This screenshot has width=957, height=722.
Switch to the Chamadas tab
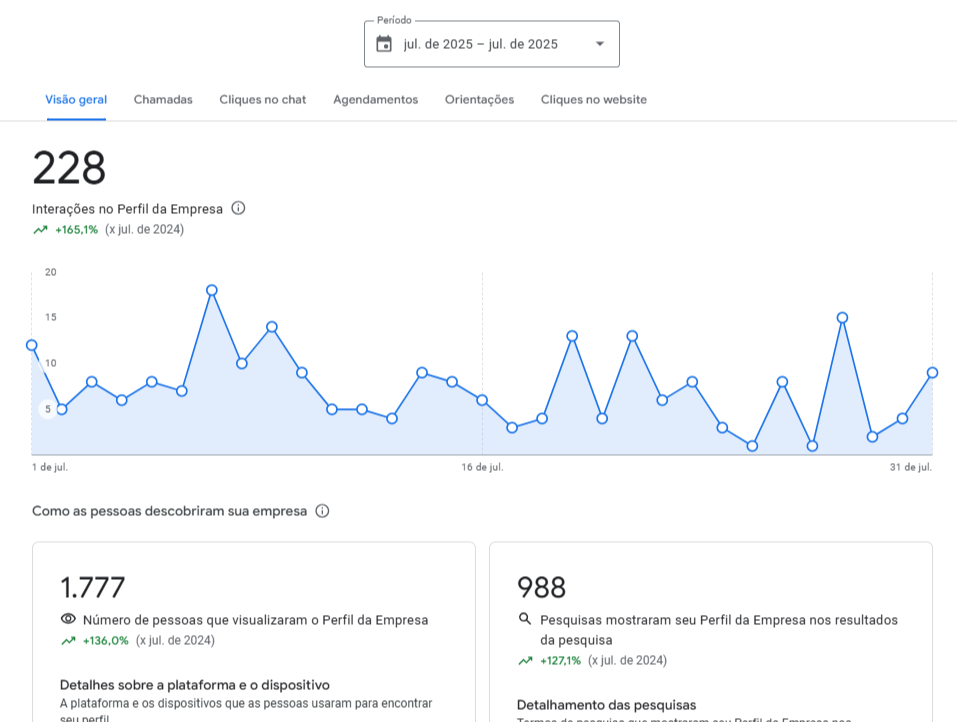[163, 100]
